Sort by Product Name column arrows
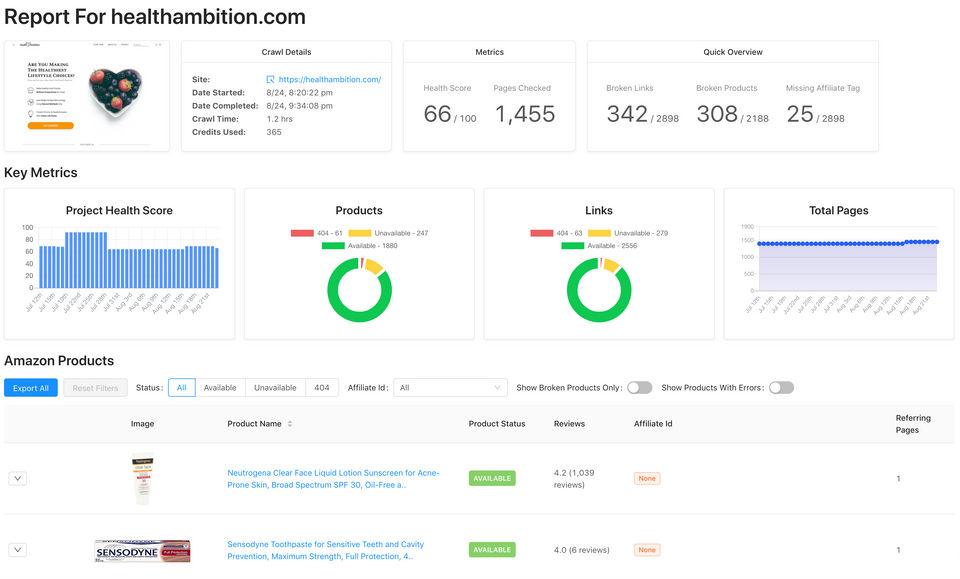This screenshot has height=579, width=960. (x=290, y=424)
